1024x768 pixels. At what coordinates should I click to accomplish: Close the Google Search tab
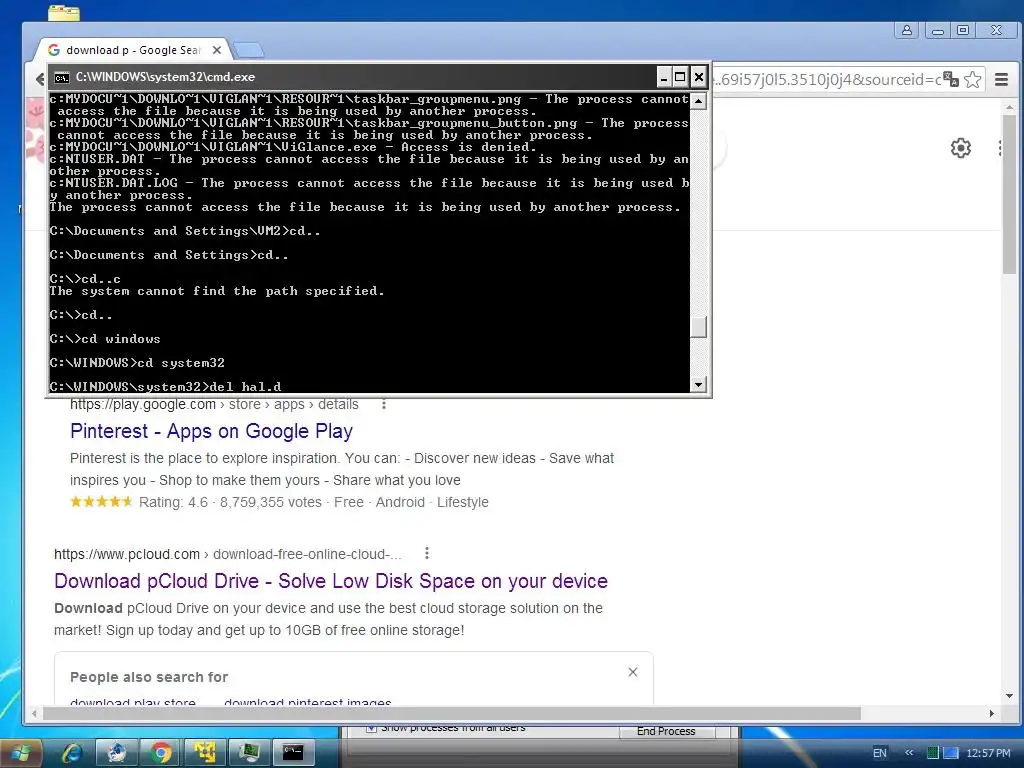pyautogui.click(x=217, y=50)
